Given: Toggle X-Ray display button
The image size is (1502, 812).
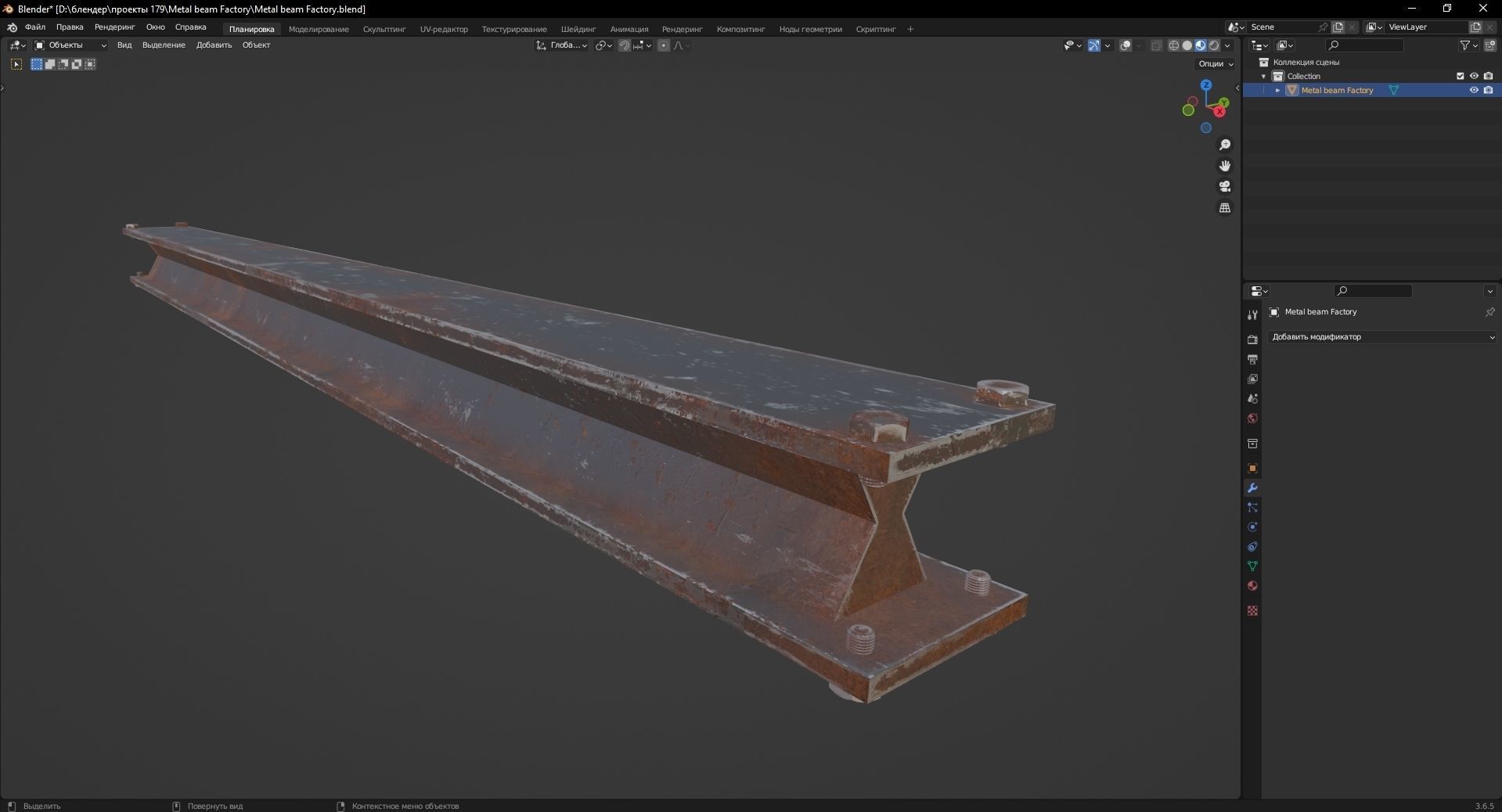Looking at the screenshot, I should pos(1156,45).
